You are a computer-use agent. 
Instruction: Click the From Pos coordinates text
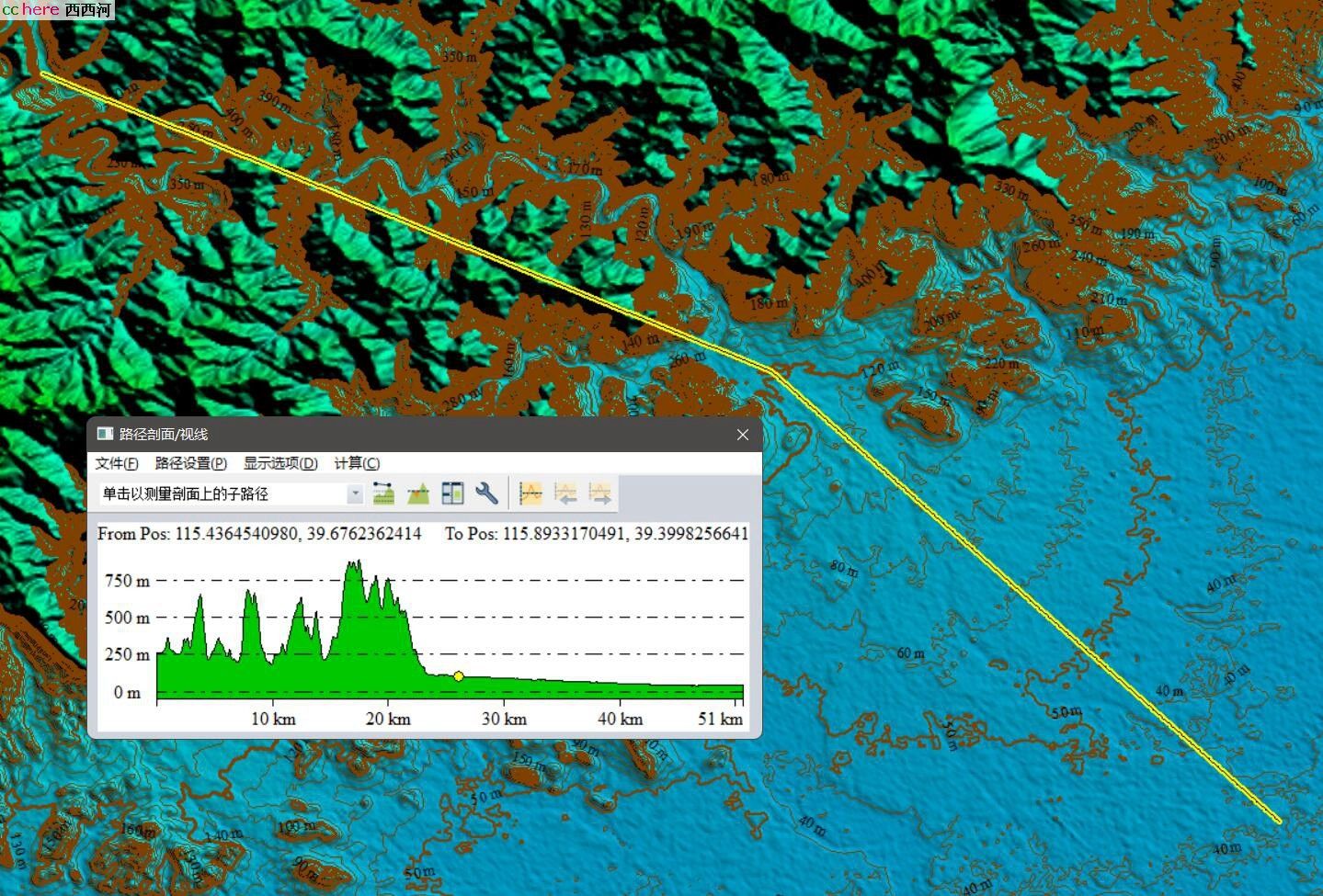(x=259, y=534)
